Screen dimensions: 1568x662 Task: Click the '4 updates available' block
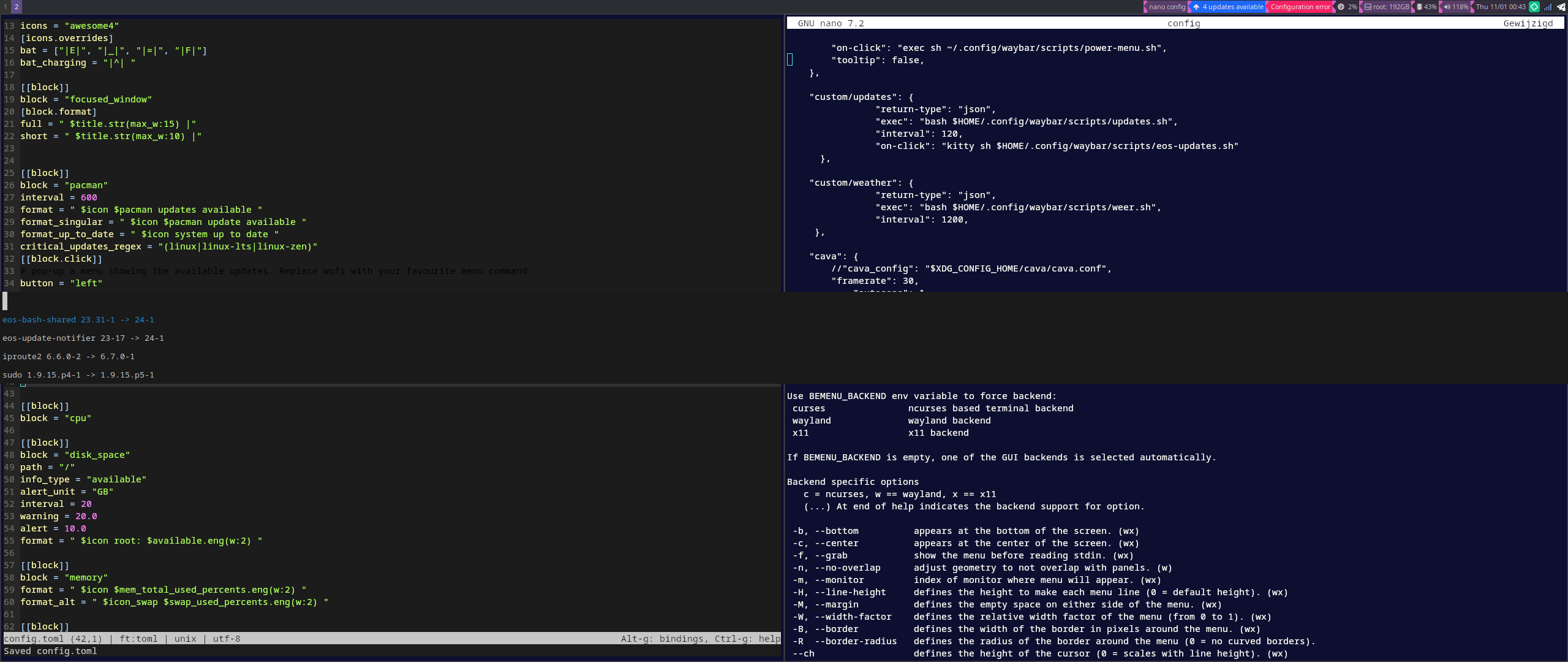[1232, 7]
